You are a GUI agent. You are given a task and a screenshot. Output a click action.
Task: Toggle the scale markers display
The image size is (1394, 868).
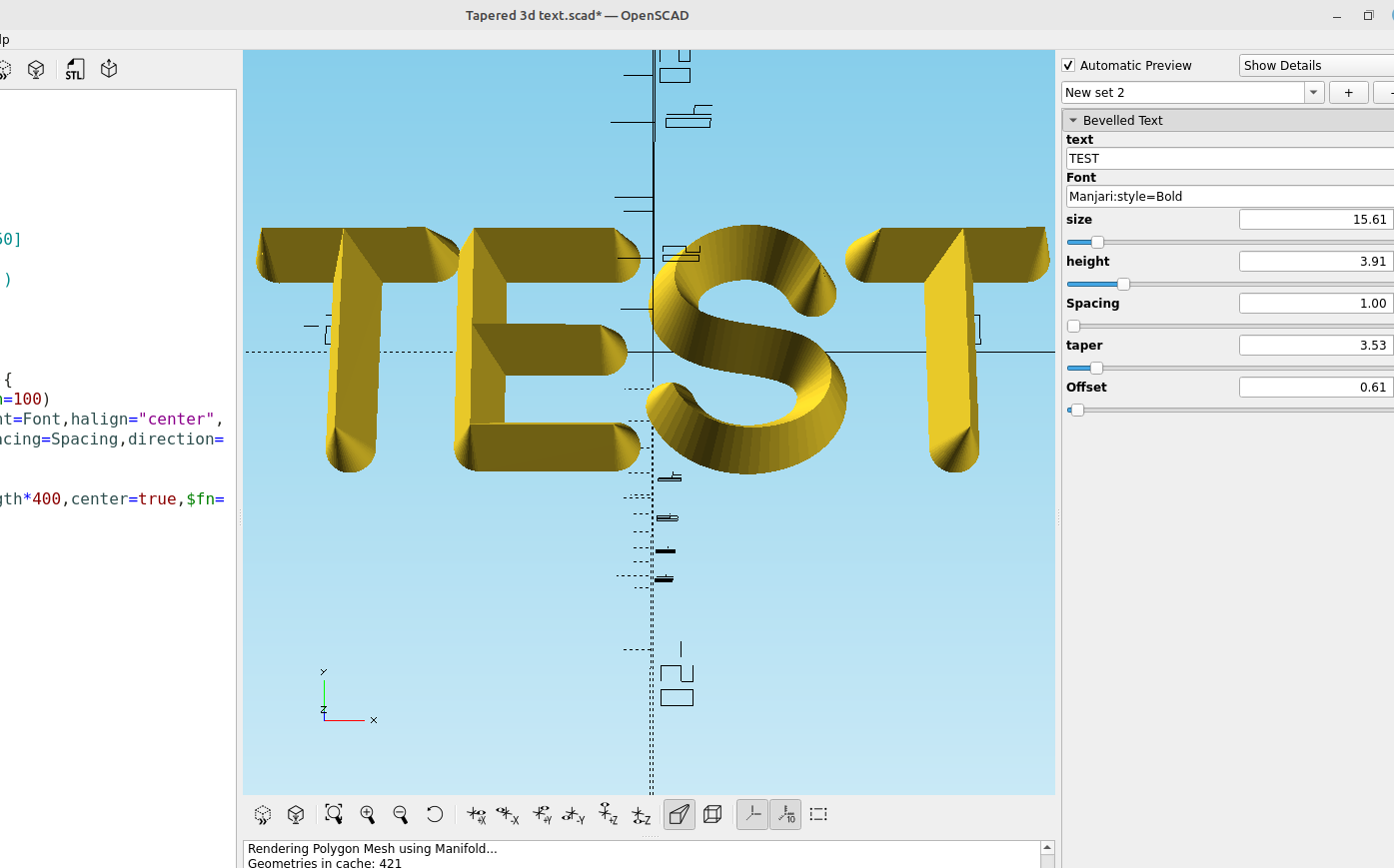pyautogui.click(x=785, y=814)
